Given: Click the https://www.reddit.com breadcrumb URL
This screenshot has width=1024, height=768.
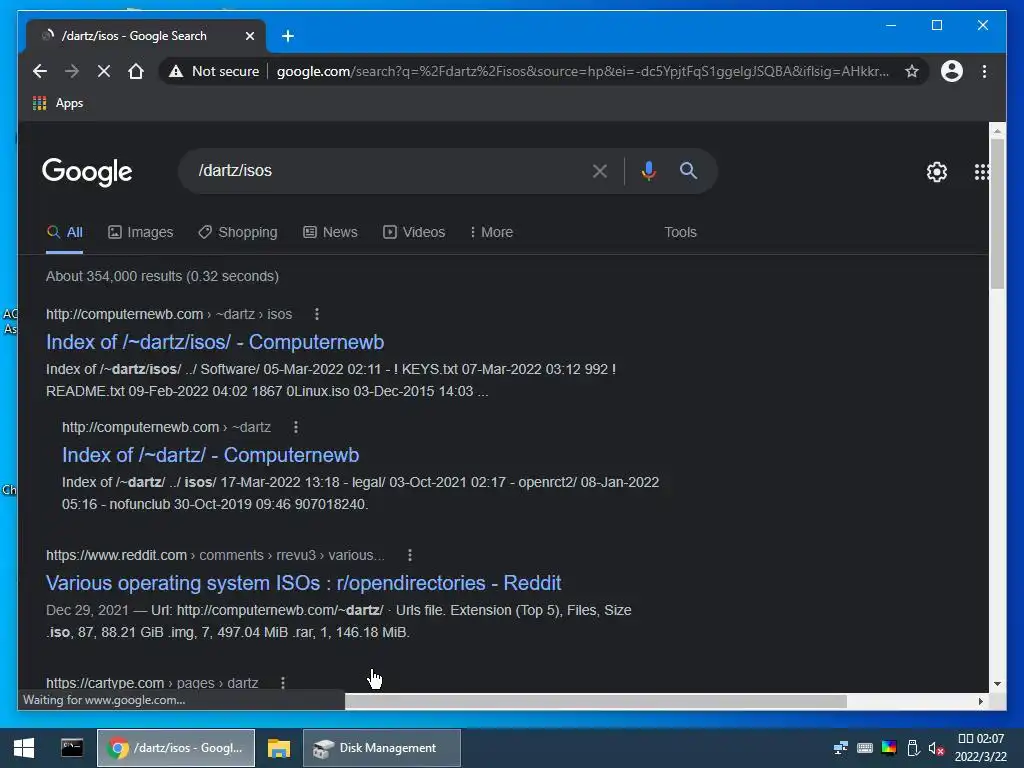Looking at the screenshot, I should (116, 555).
